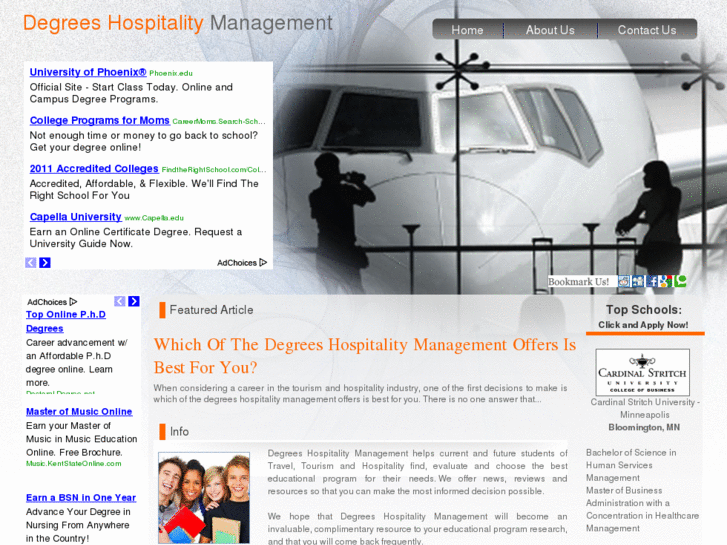Click the students group photo

pos(204,498)
